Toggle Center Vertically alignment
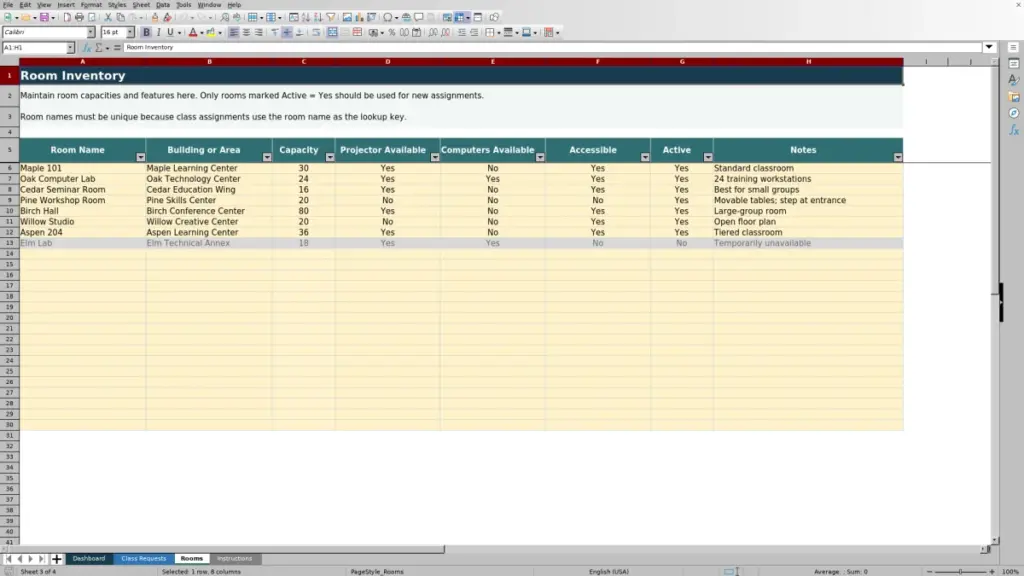Screen dimensions: 1024x576 [x=287, y=32]
